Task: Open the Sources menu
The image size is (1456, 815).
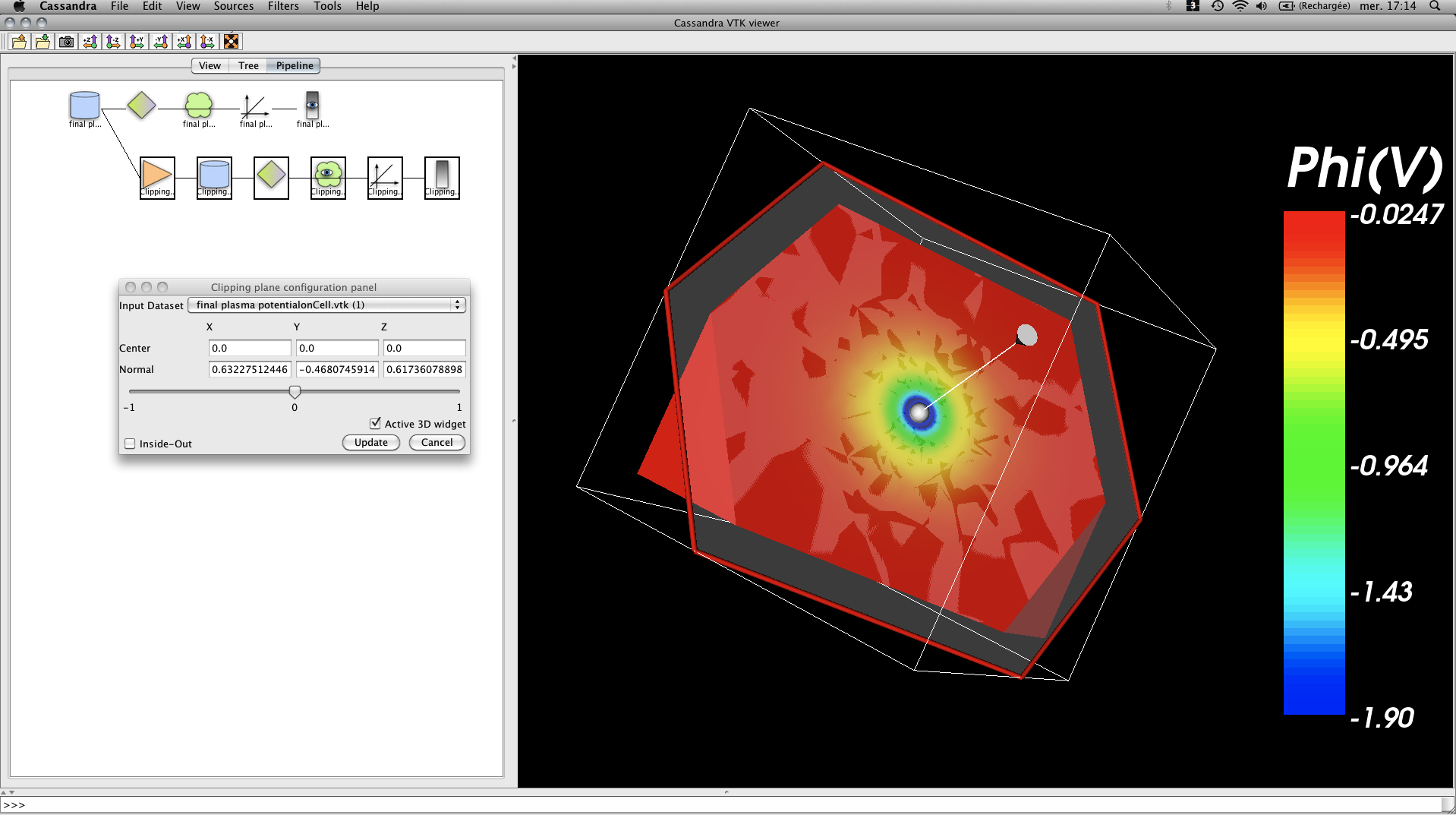Action: click(233, 6)
